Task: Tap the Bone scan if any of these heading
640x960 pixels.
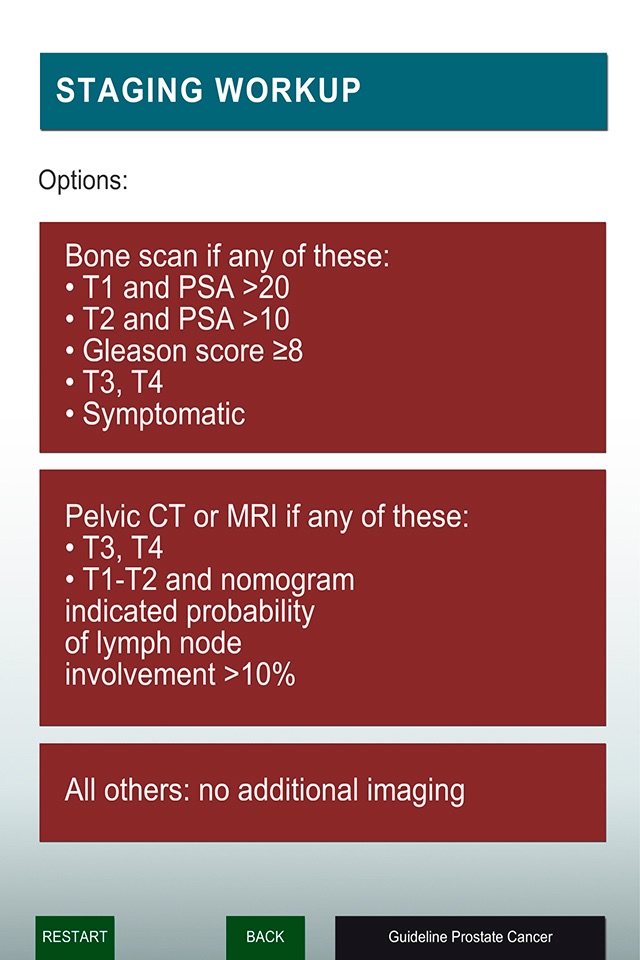Action: [x=227, y=257]
